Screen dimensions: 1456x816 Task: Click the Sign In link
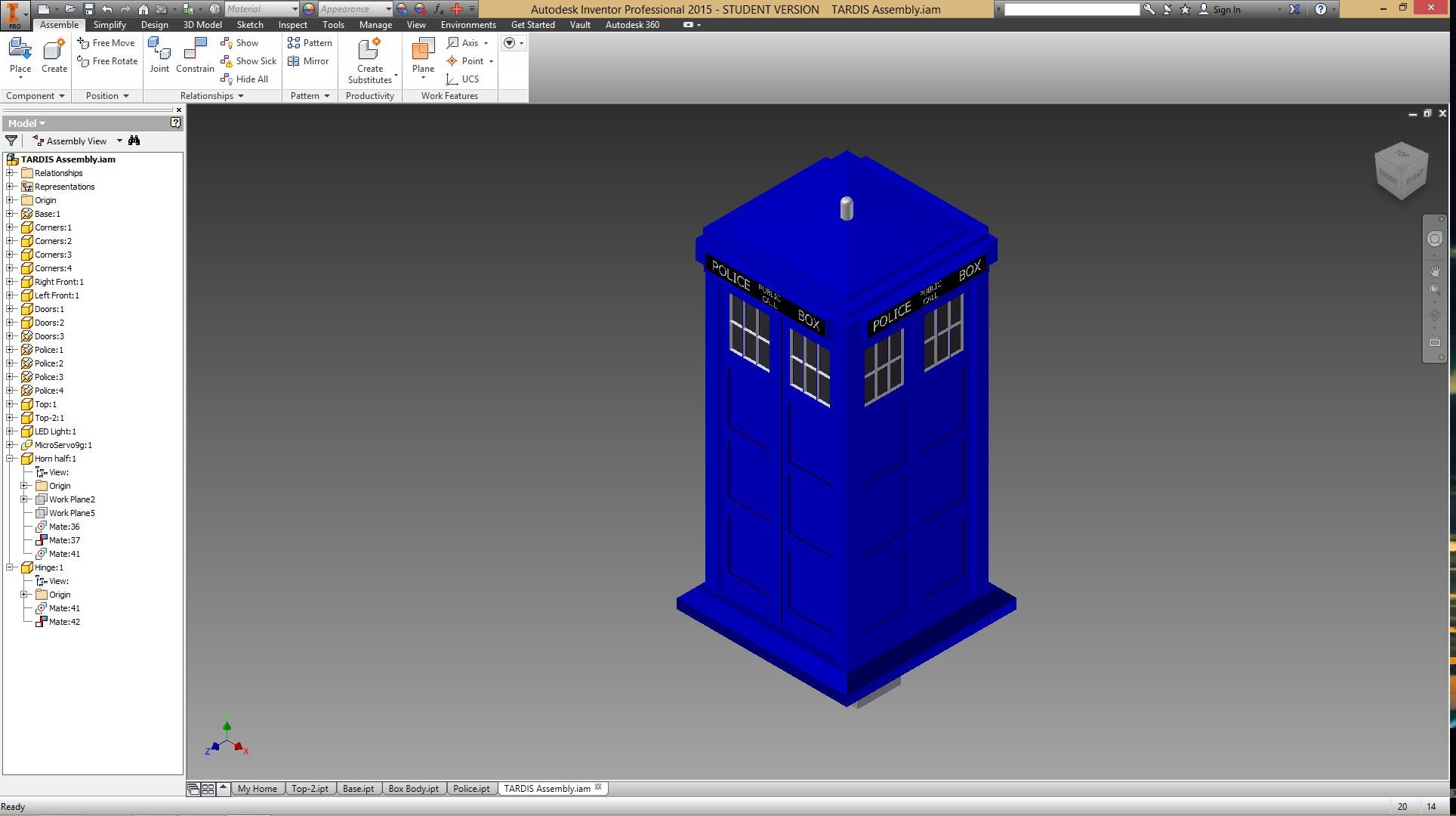tap(1226, 10)
